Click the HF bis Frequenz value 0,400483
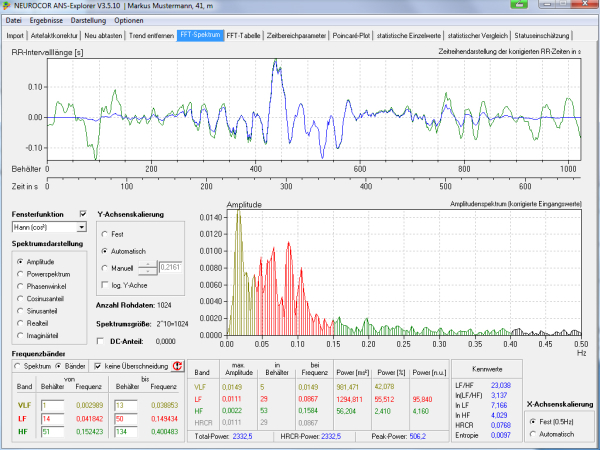The width and height of the screenshot is (600, 450). (164, 432)
